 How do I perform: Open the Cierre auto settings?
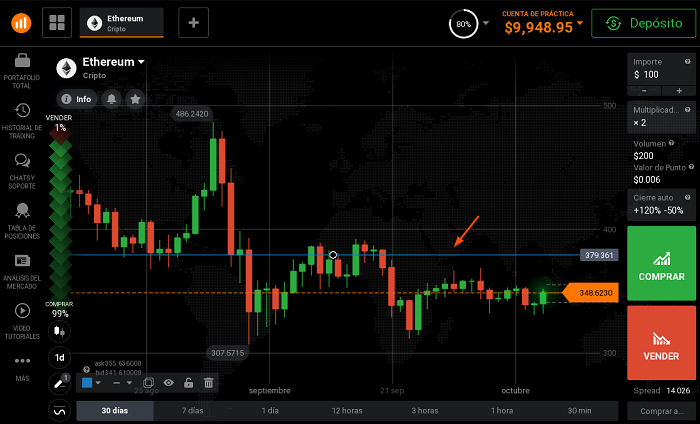[661, 204]
